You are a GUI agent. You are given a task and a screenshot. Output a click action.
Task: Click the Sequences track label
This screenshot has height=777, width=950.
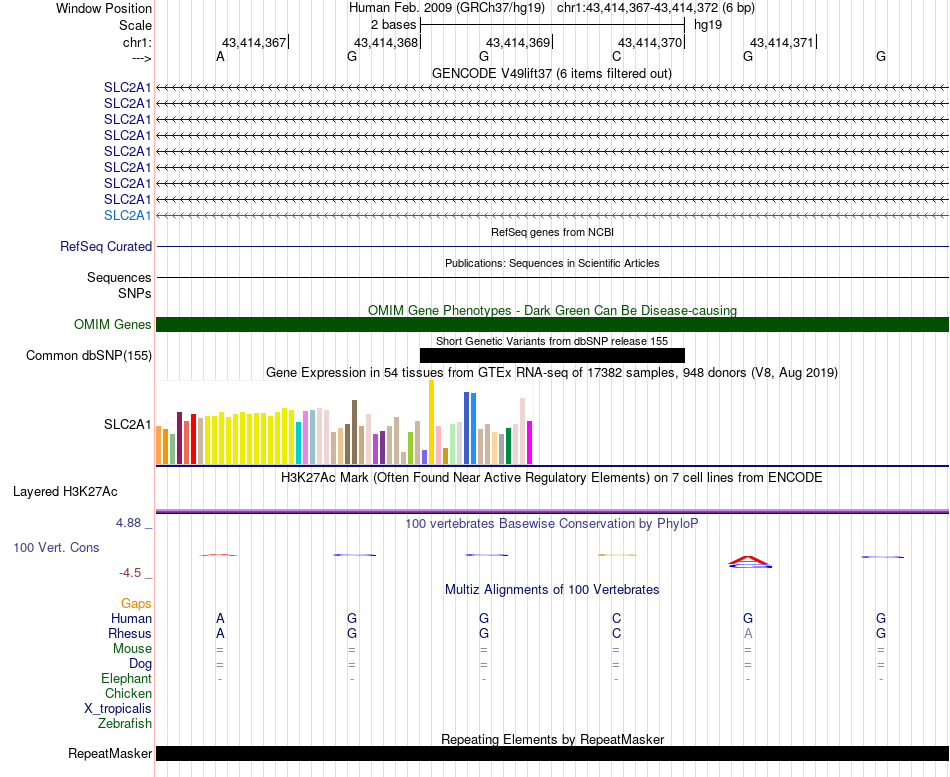(x=119, y=278)
